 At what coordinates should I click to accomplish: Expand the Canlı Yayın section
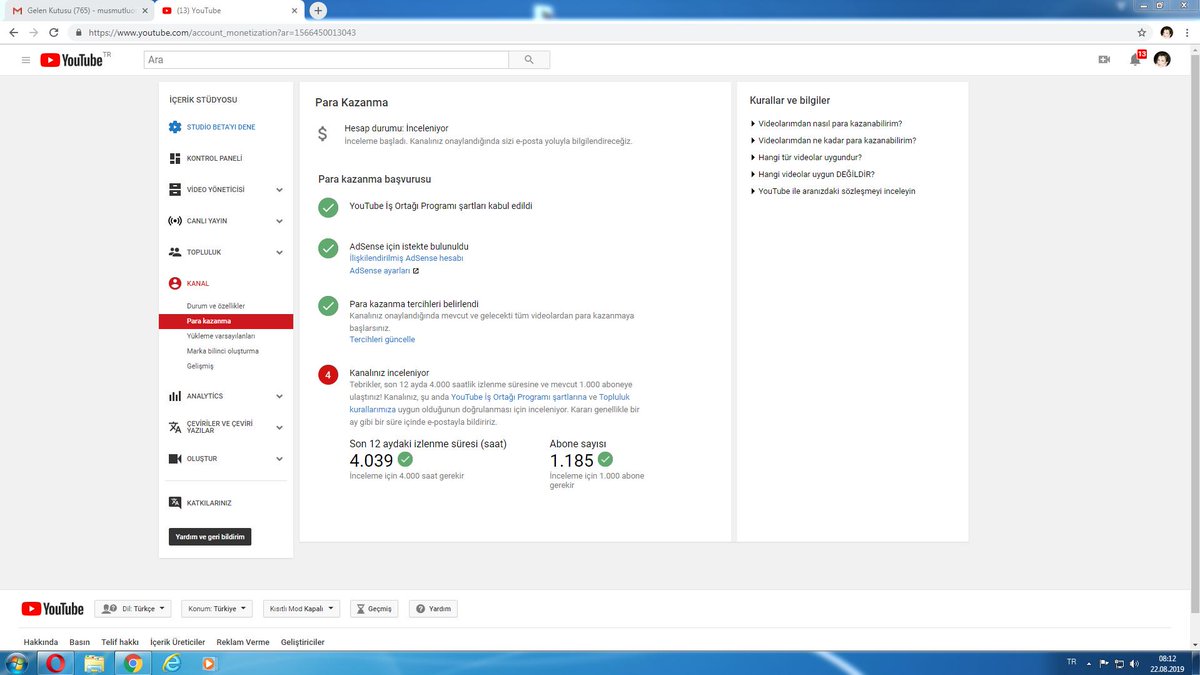tap(279, 221)
